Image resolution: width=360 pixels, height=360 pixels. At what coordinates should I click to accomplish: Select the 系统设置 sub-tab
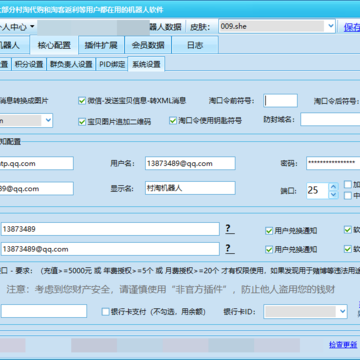click(146, 64)
